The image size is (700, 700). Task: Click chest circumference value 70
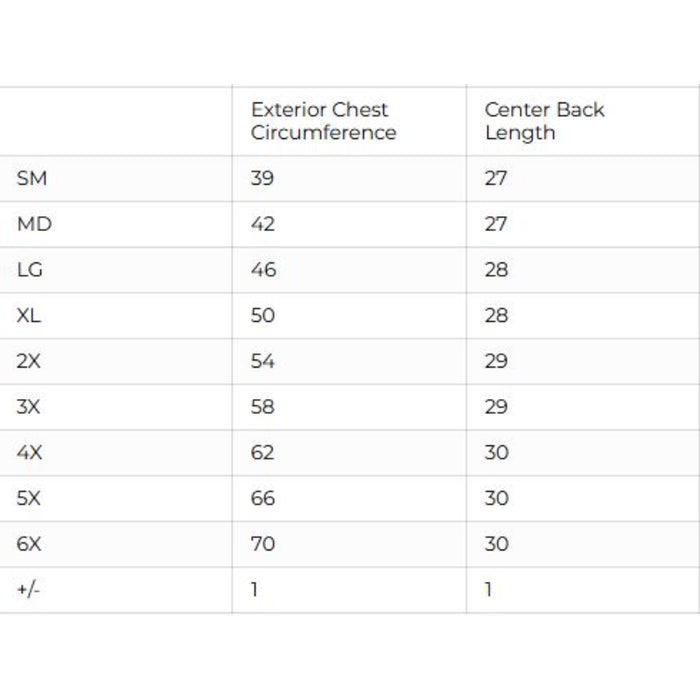pyautogui.click(x=263, y=544)
